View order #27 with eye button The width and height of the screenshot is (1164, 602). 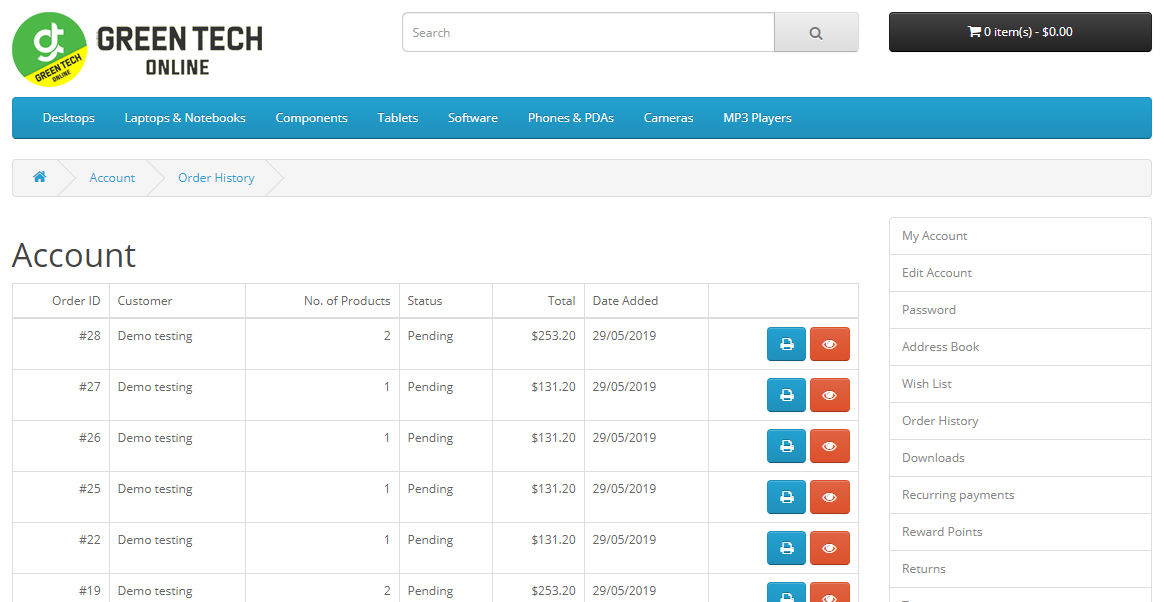click(829, 396)
